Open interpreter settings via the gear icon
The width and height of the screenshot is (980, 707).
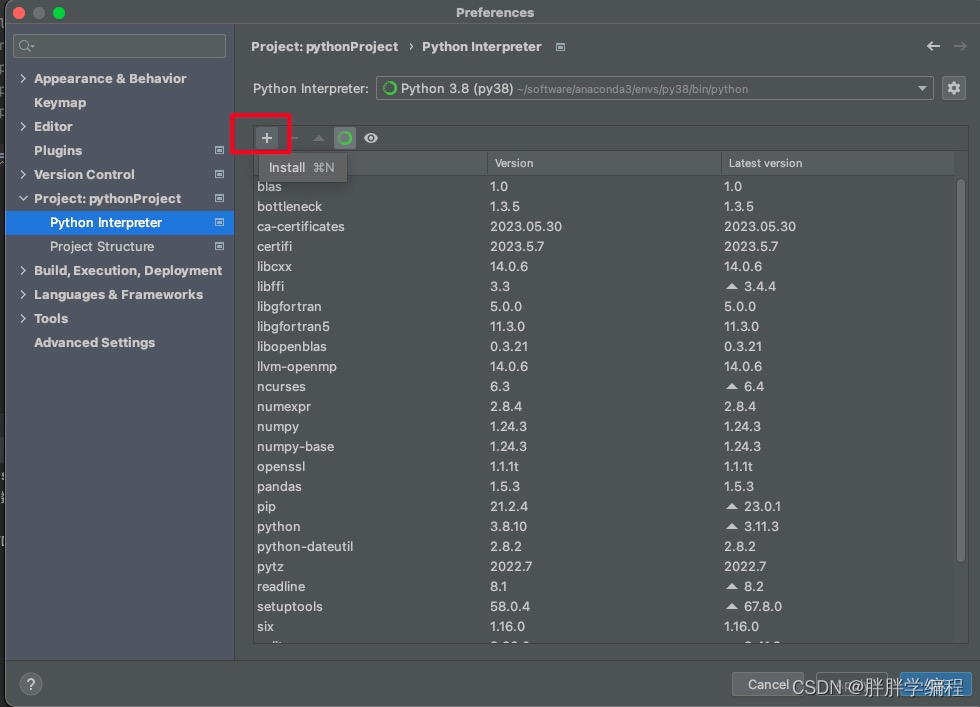[955, 88]
